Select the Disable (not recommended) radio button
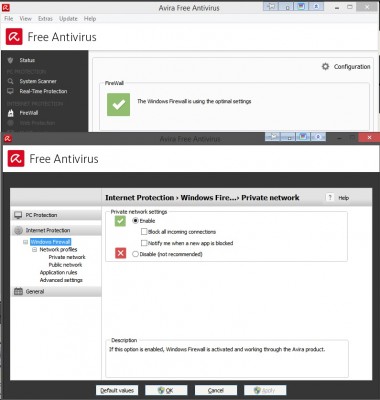Screen dimensions: 380x400 [135, 254]
